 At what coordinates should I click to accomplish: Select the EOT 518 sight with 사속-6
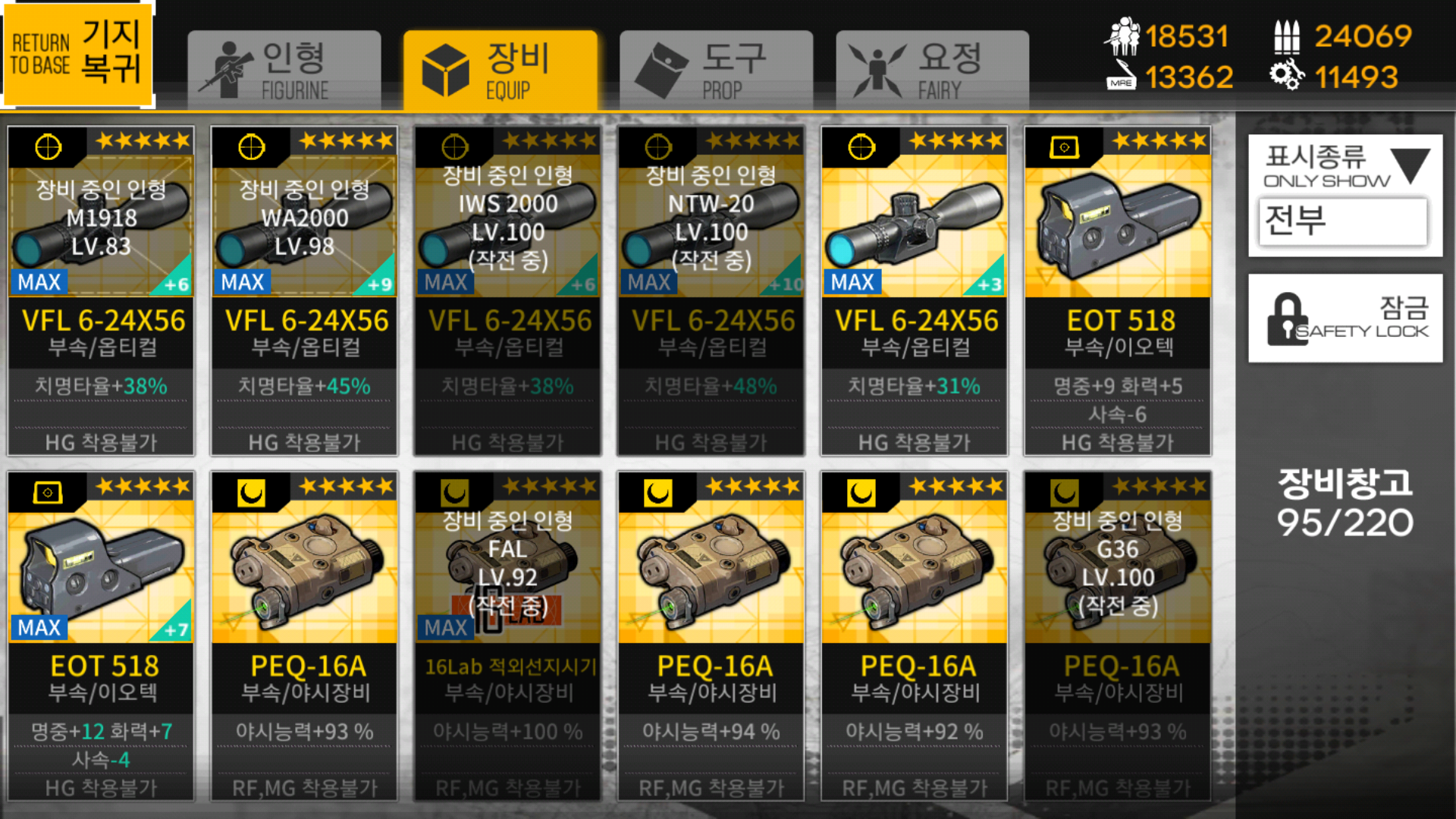[1118, 291]
